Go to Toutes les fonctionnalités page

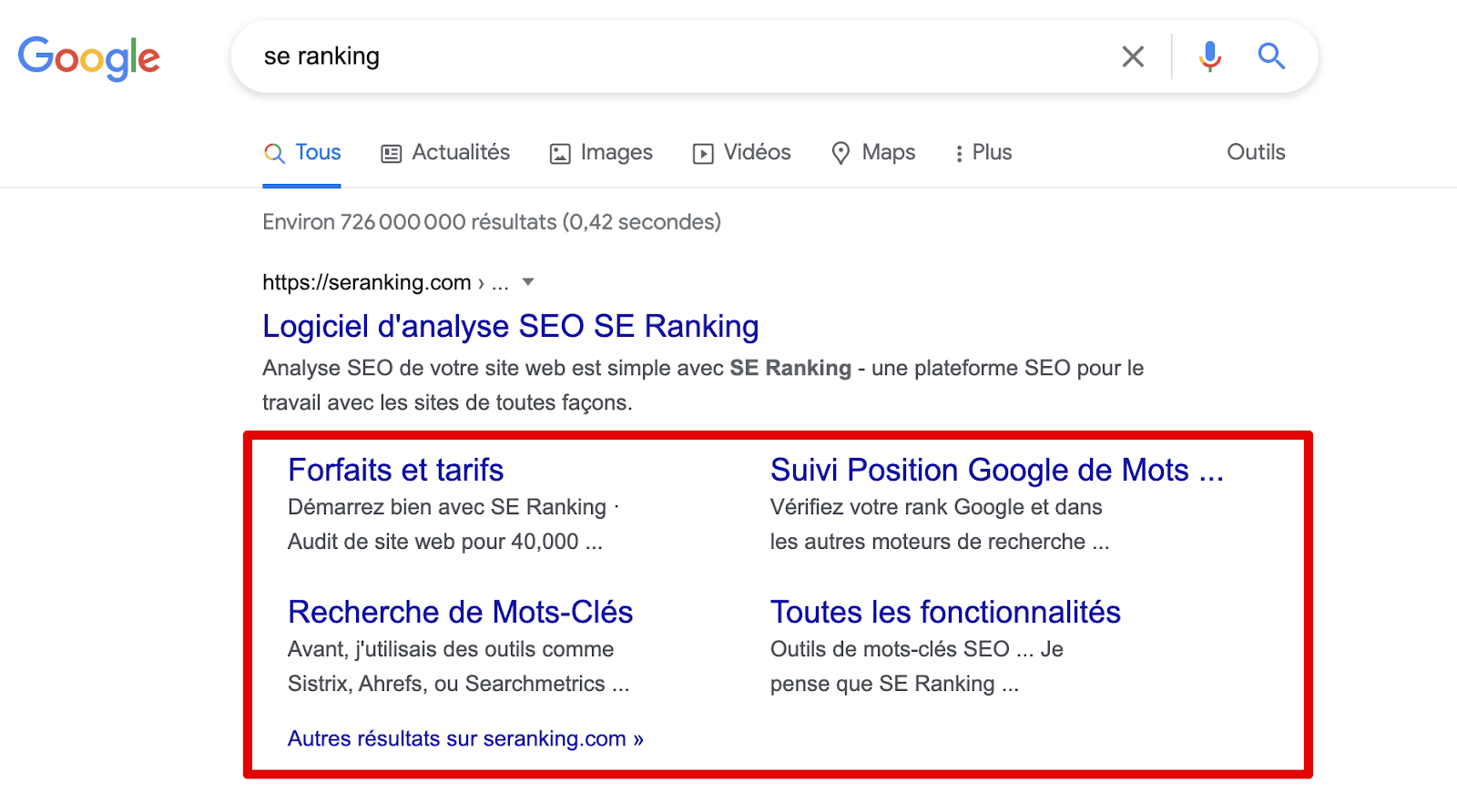(945, 612)
